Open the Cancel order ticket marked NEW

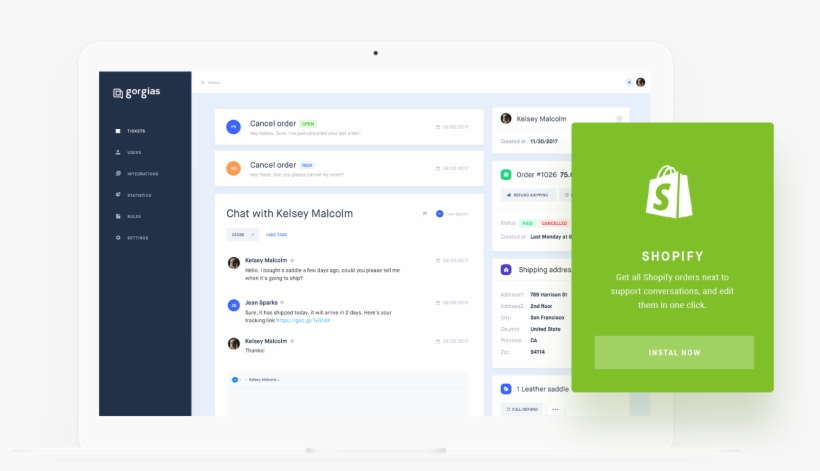point(349,168)
